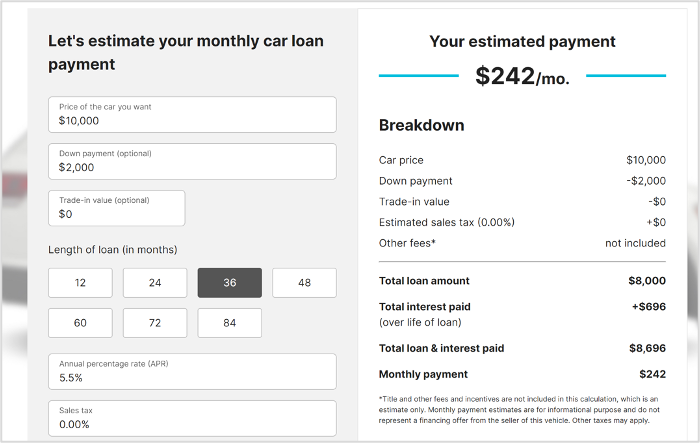Set loan length to 60 months
This screenshot has height=444, width=700.
coord(80,323)
